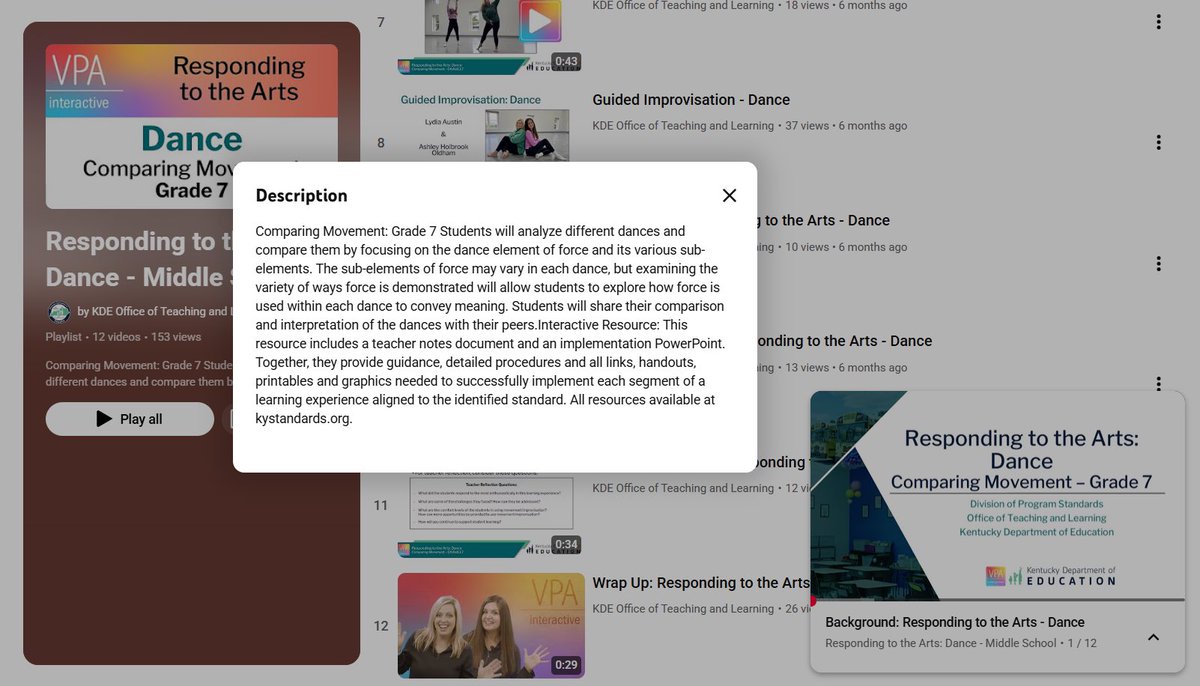The width and height of the screenshot is (1200, 686).
Task: Click video 11 thumbnail with 0:34 duration
Action: 490,515
